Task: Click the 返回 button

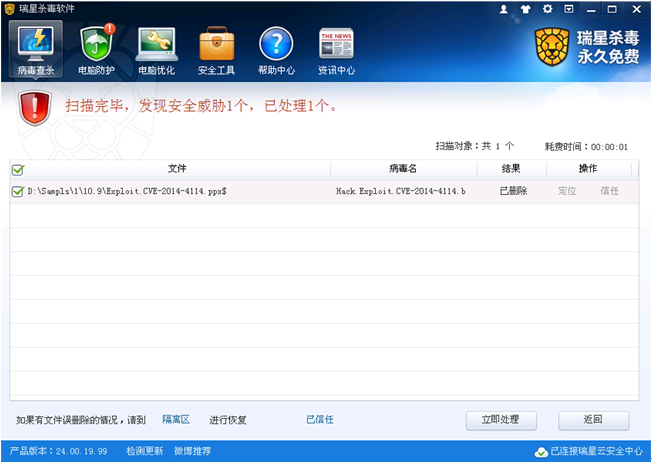Action: coord(593,420)
